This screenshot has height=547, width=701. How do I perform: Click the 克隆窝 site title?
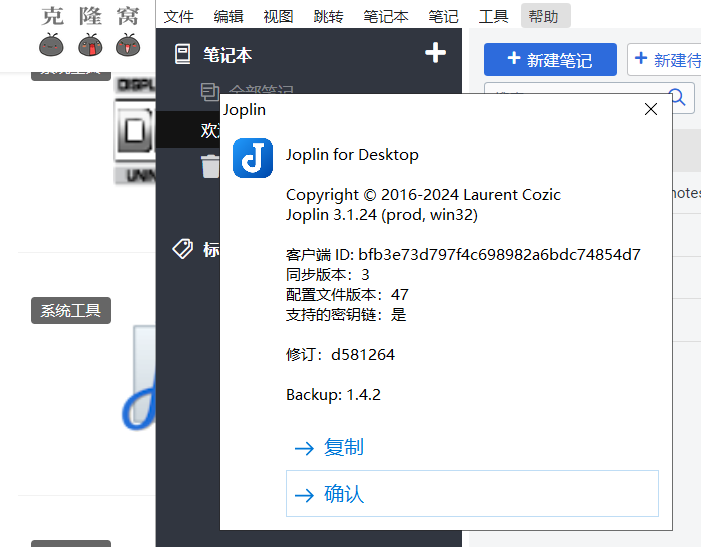click(90, 16)
